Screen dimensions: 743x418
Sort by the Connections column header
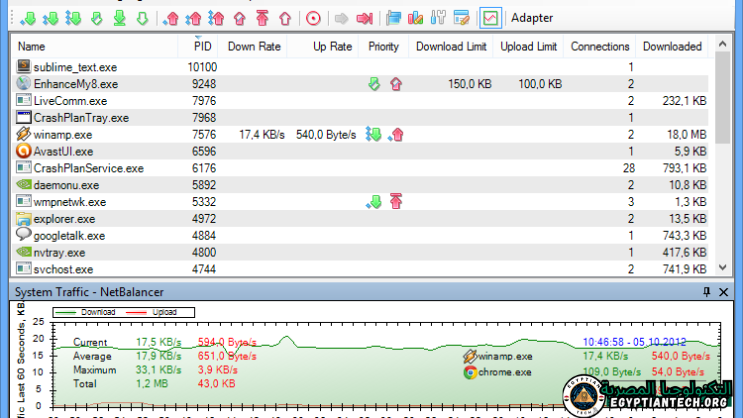[599, 46]
